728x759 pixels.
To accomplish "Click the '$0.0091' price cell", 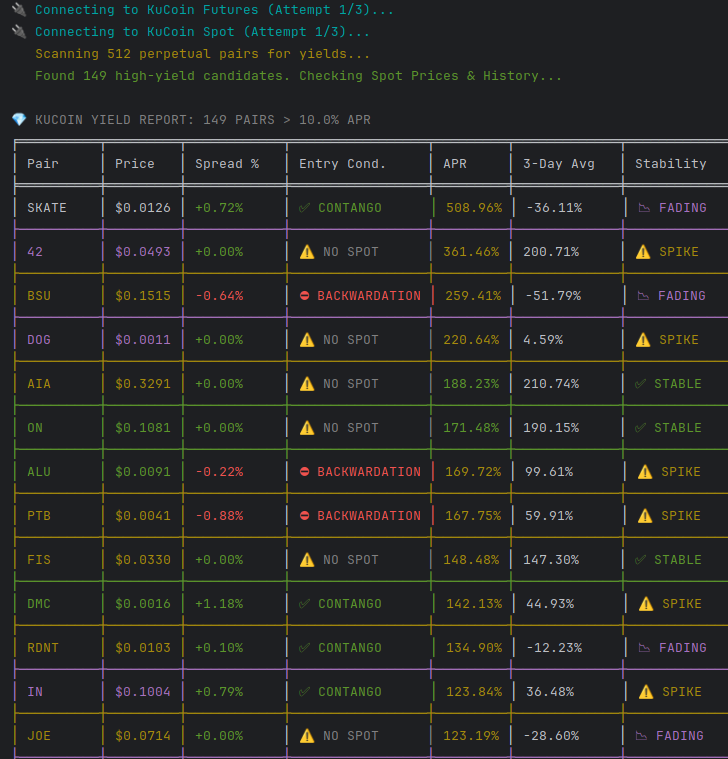I will (x=143, y=471).
